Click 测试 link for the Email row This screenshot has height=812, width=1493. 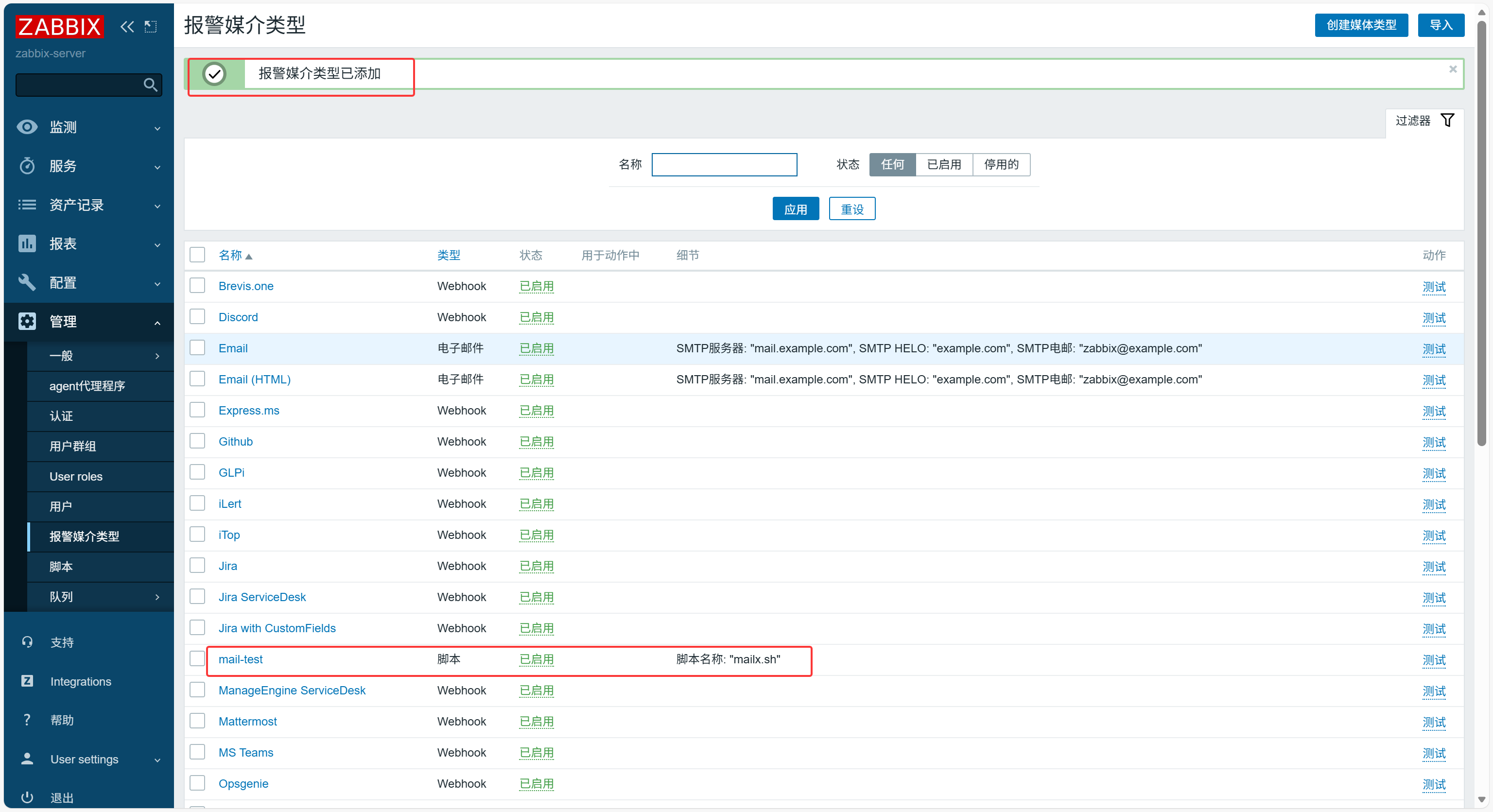coord(1434,349)
